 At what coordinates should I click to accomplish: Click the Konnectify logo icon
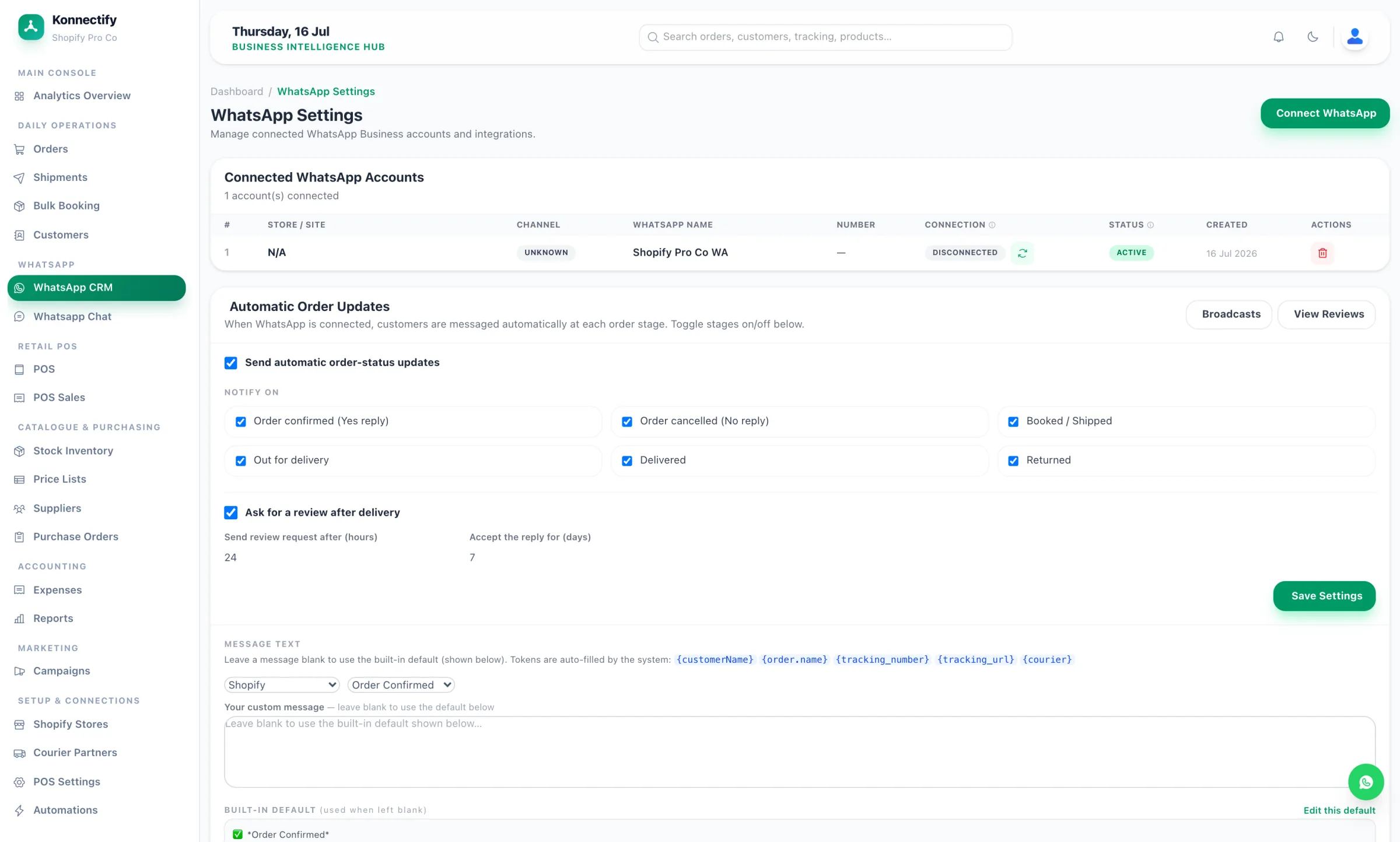pyautogui.click(x=31, y=27)
